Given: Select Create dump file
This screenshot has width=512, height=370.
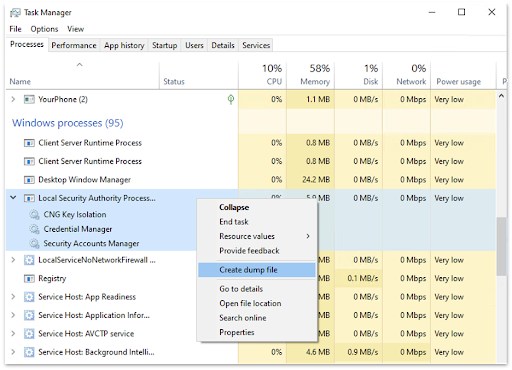Looking at the screenshot, I should click(x=257, y=270).
